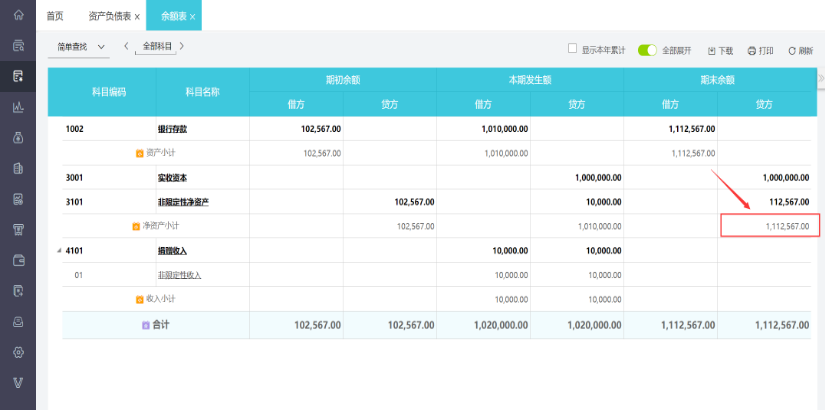The image size is (825, 410).
Task: Click the 资产小计 subtotal label
Action: coord(161,153)
